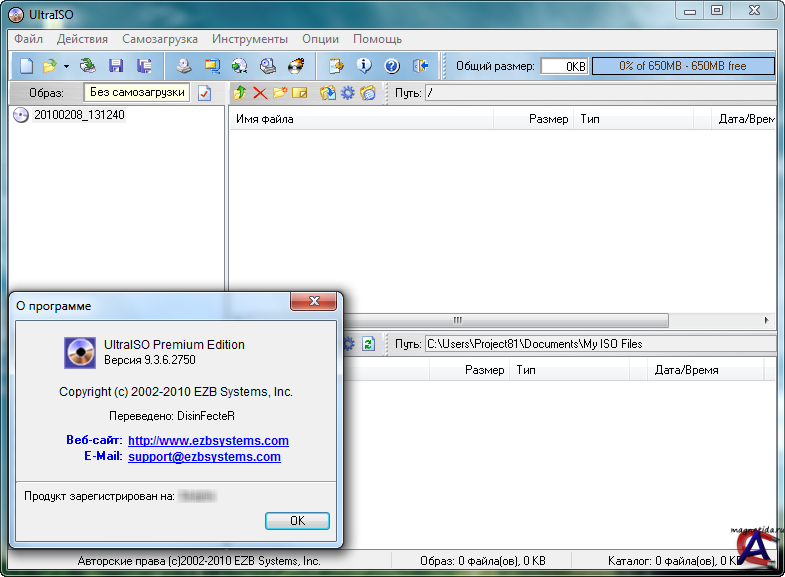Click the 650MB capacity usage bar

682,66
